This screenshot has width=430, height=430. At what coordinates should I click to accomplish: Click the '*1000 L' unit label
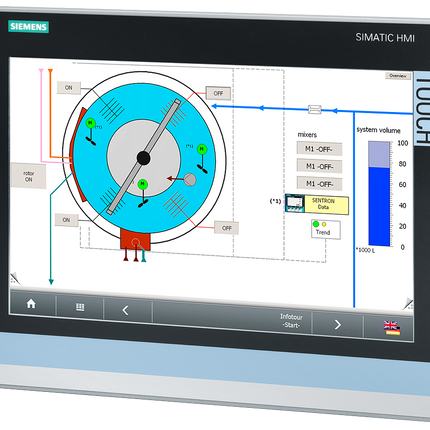[365, 250]
